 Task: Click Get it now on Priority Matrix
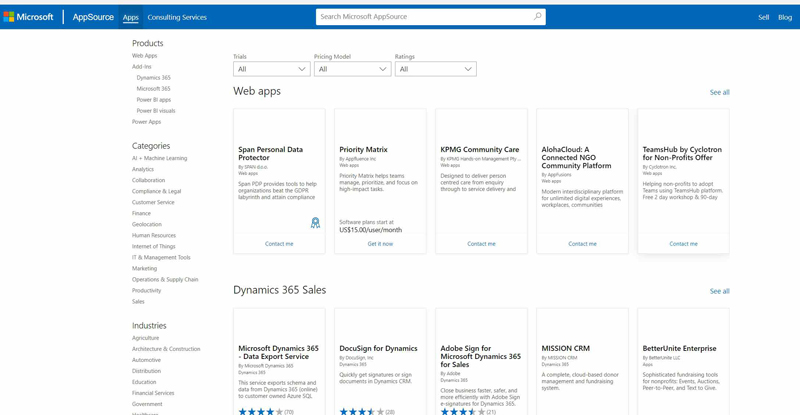pos(380,244)
